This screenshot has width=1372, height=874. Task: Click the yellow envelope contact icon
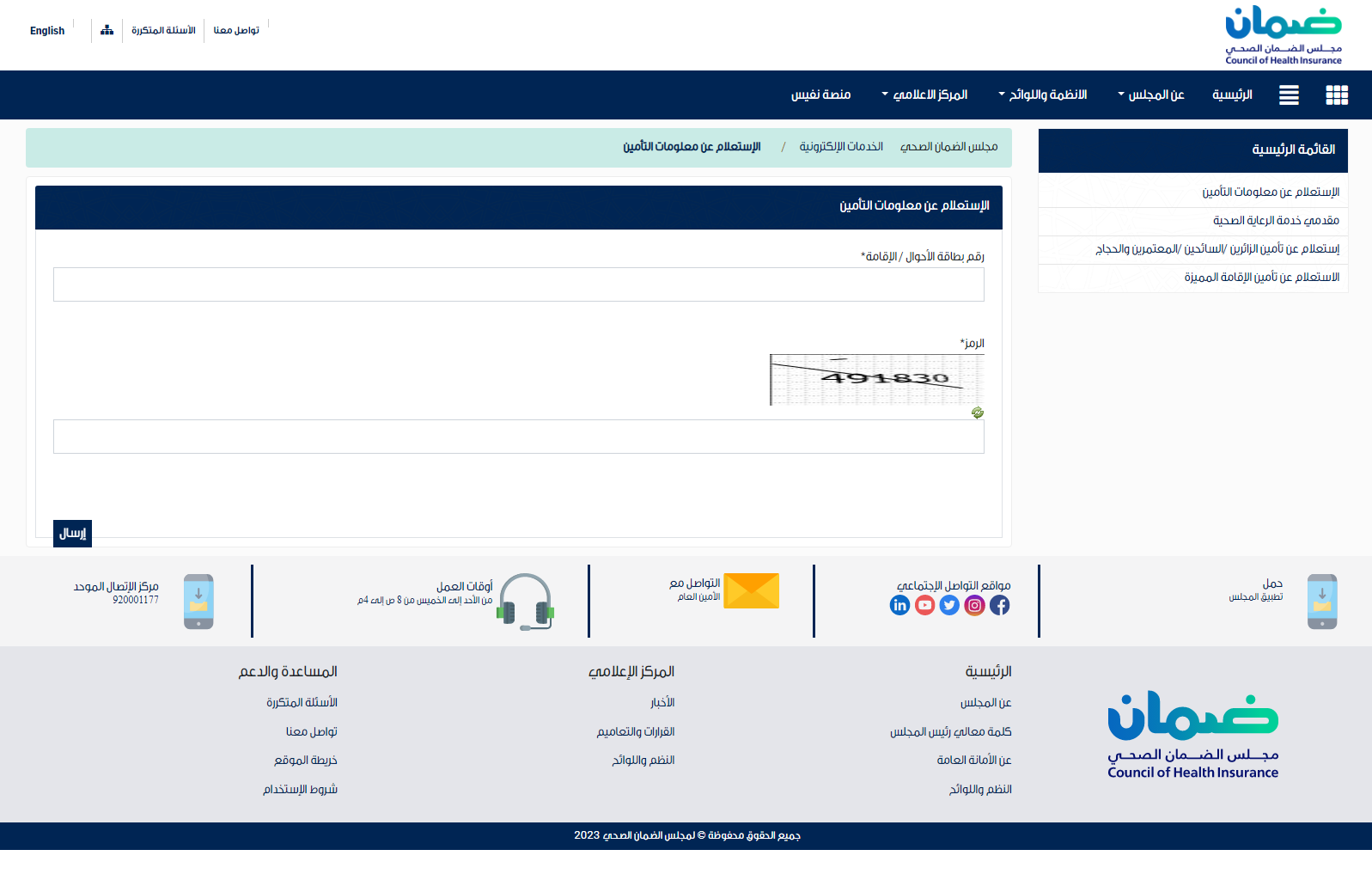point(751,591)
